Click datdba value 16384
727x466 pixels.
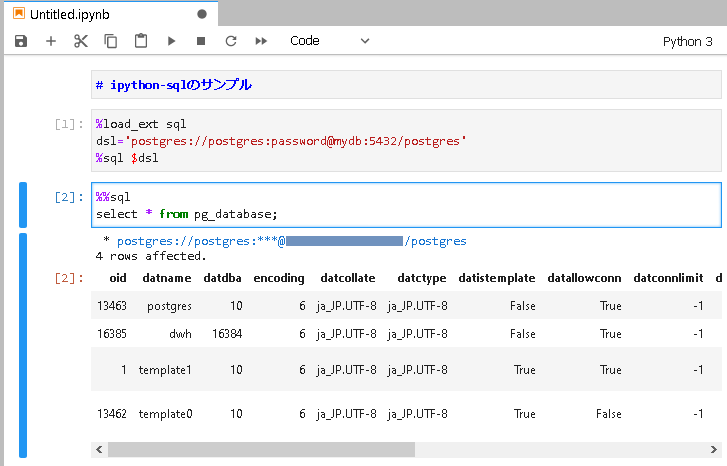click(227, 334)
